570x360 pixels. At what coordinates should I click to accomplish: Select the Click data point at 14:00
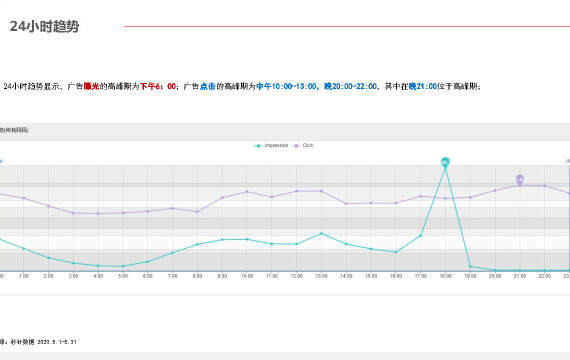[x=346, y=203]
